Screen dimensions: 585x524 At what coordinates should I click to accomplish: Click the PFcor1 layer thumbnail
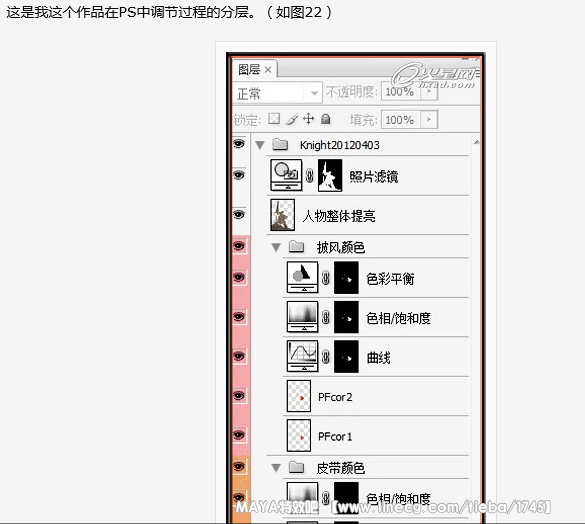coord(299,436)
